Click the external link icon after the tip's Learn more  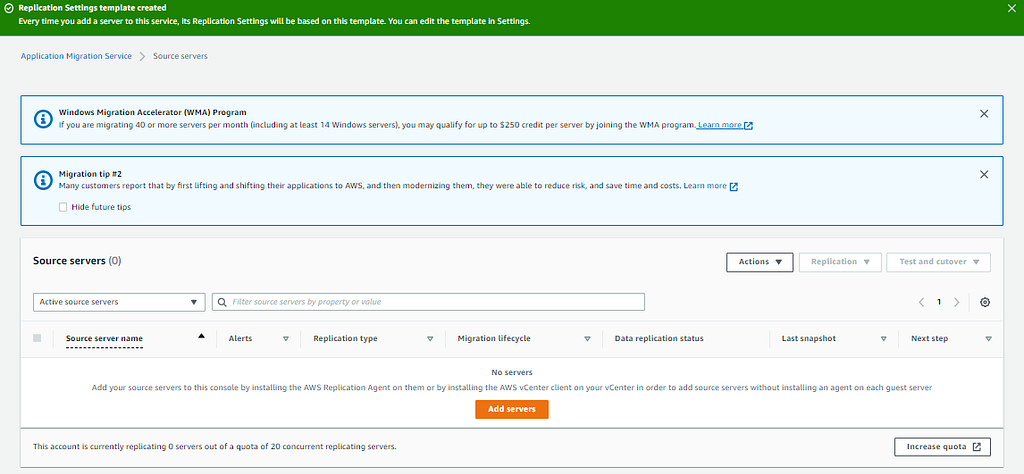click(733, 186)
